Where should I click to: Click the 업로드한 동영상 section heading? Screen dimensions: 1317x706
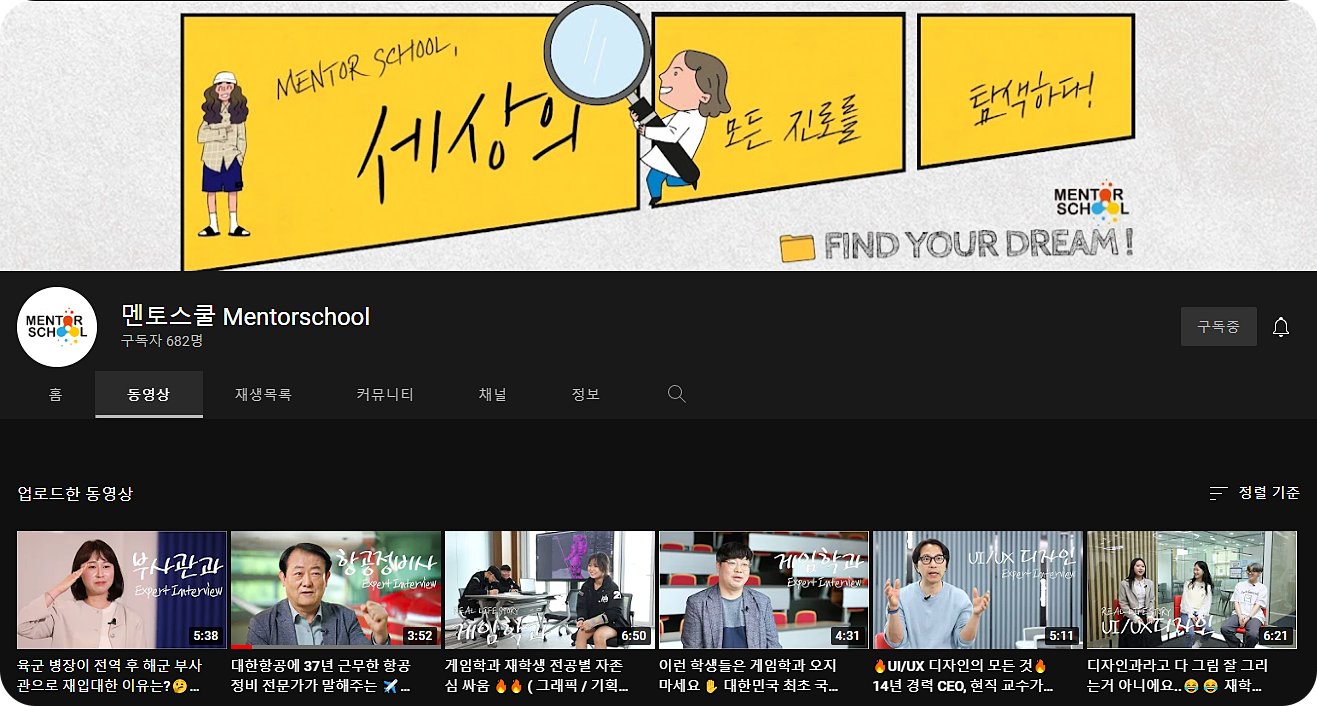[75, 493]
